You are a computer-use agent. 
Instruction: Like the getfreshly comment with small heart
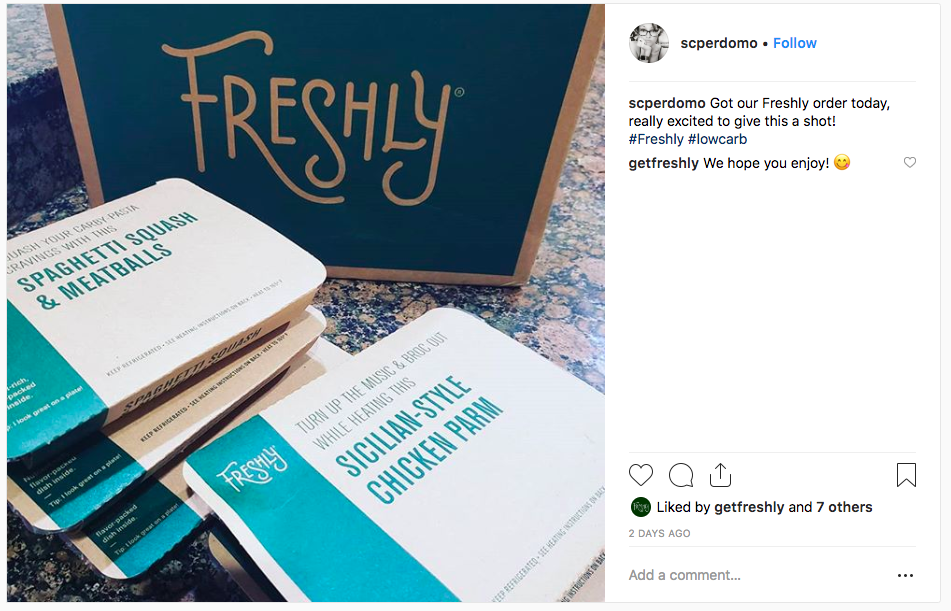click(x=909, y=163)
